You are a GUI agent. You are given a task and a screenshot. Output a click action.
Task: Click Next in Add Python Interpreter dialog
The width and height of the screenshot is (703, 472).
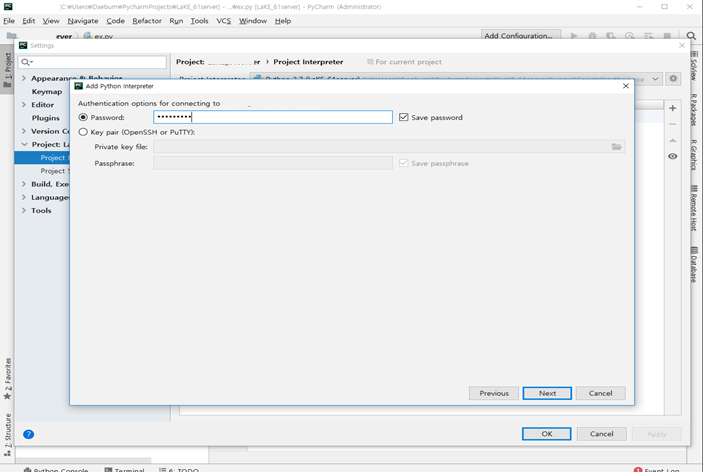tap(547, 393)
